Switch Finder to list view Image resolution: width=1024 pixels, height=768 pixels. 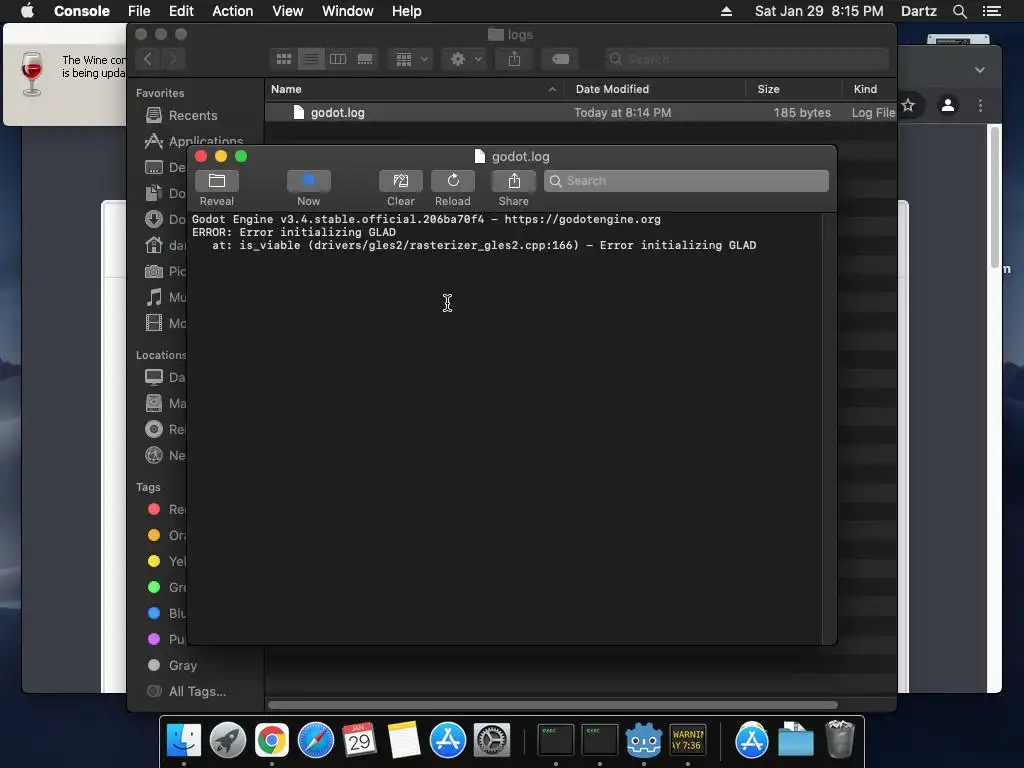click(311, 59)
